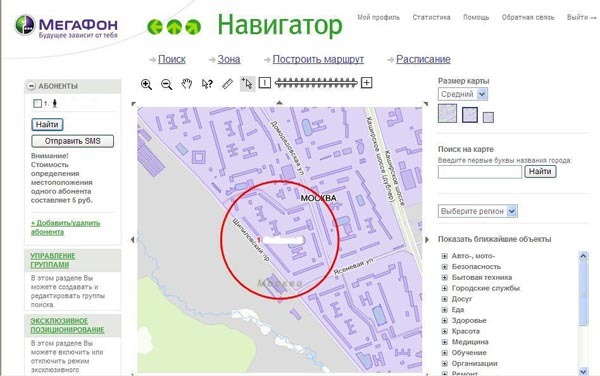The width and height of the screenshot is (600, 376).
Task: Expand the Организации category
Action: click(x=444, y=363)
